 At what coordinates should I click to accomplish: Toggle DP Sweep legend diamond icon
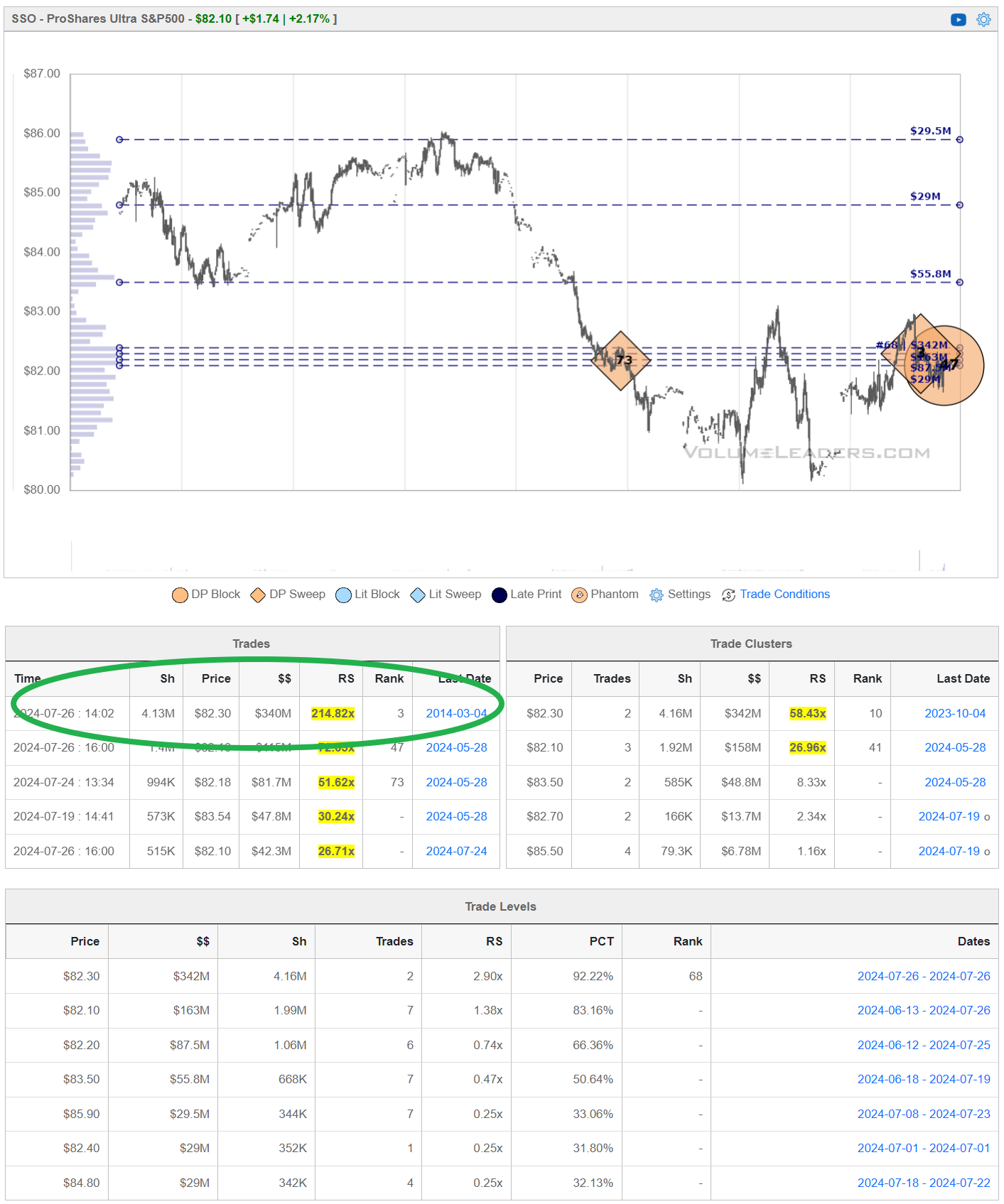click(x=258, y=595)
